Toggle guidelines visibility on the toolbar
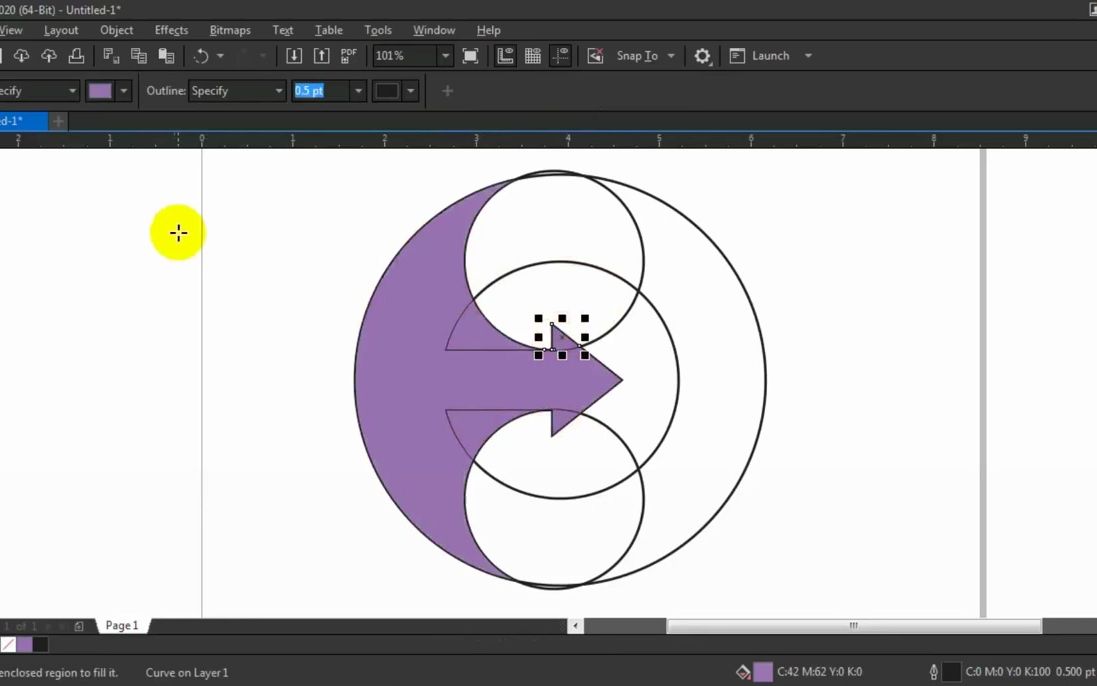 [560, 55]
